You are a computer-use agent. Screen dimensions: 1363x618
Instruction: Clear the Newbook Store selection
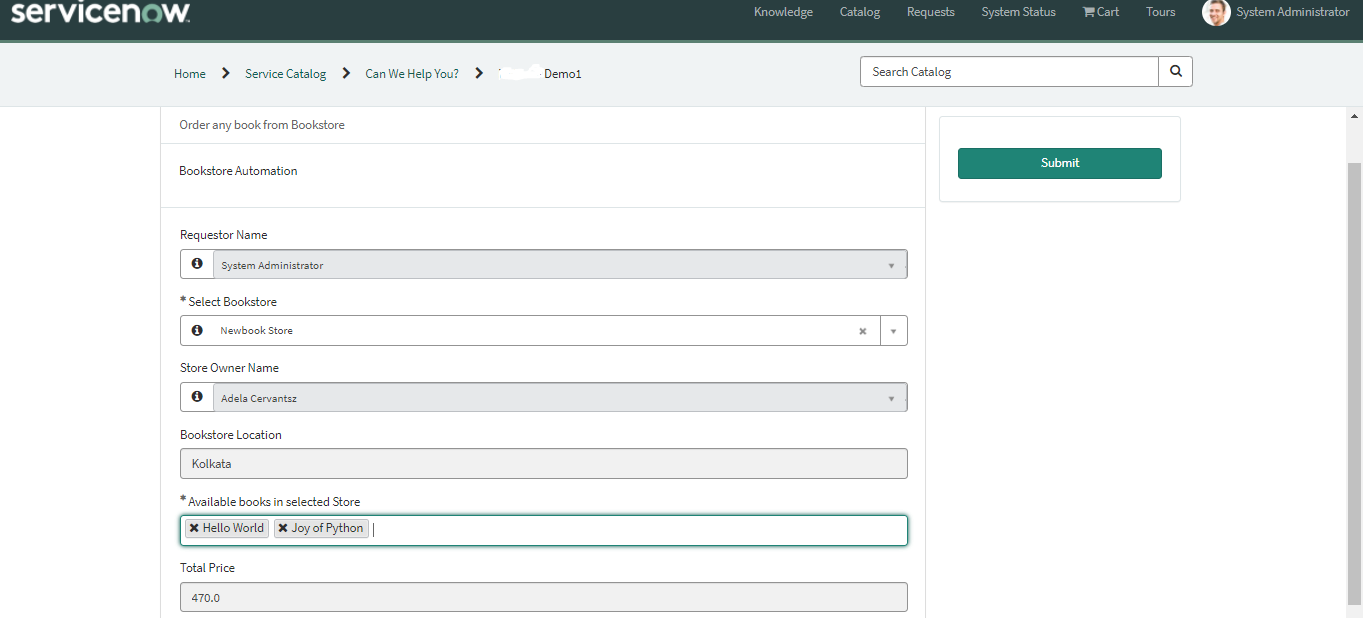862,330
